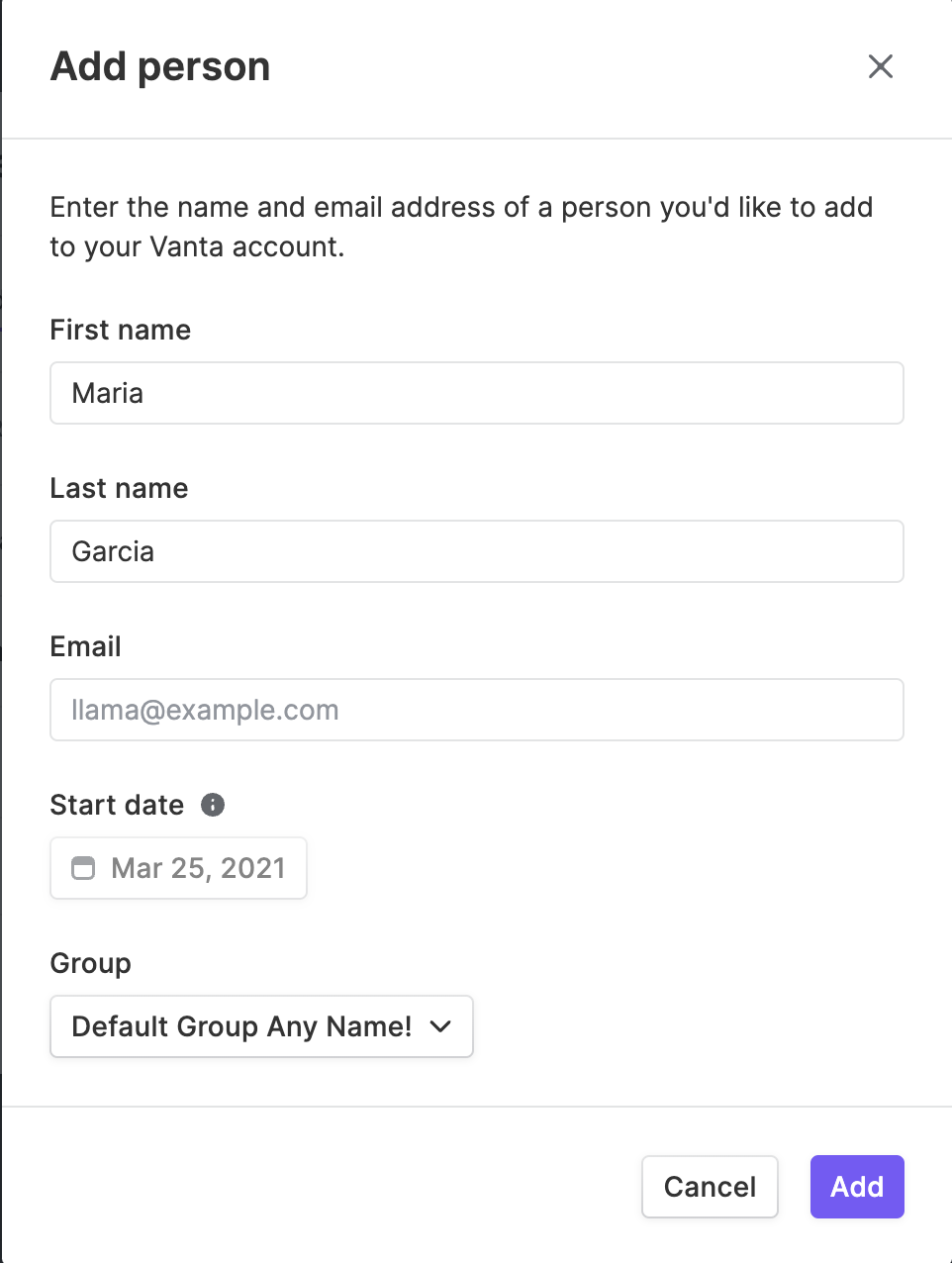Click the Cancel button
Image resolution: width=952 pixels, height=1263 pixels.
pos(710,1187)
